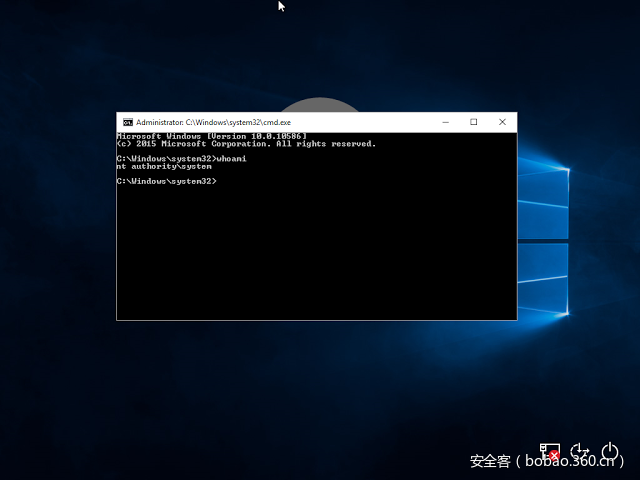Click the typed 'whoami' command text

(231, 158)
